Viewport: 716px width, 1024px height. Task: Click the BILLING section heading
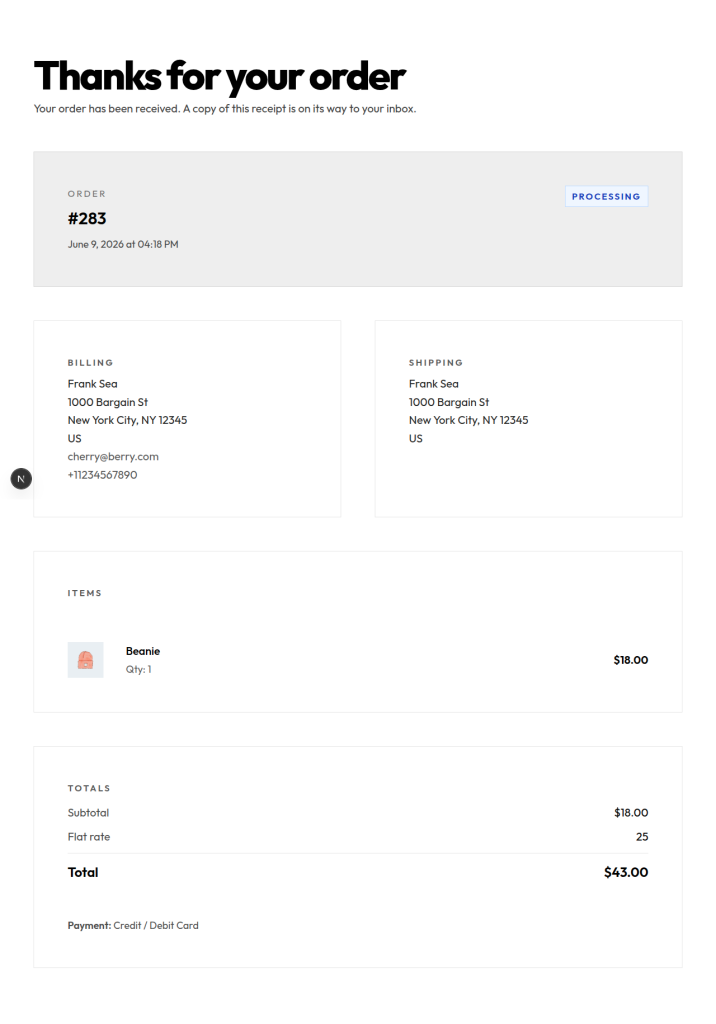pos(91,362)
